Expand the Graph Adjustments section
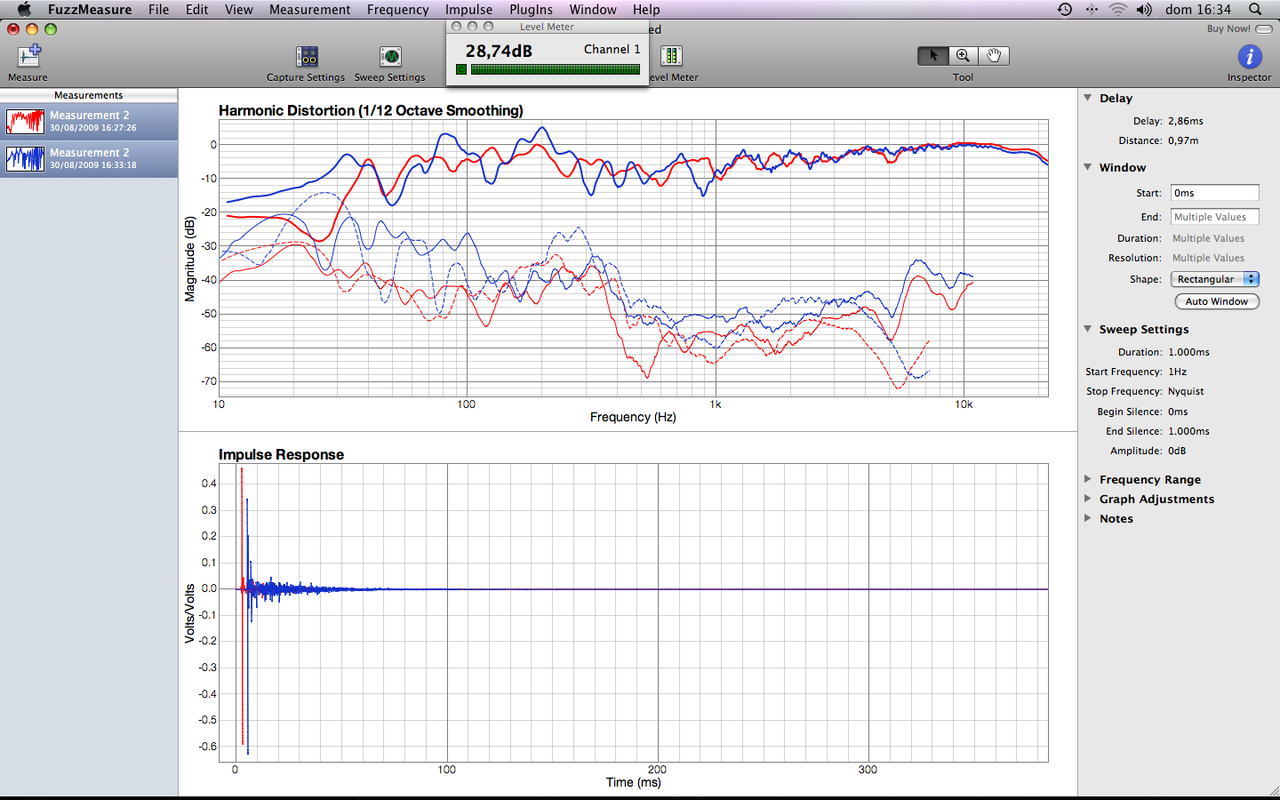Screen dimensions: 1280x800 1088,499
